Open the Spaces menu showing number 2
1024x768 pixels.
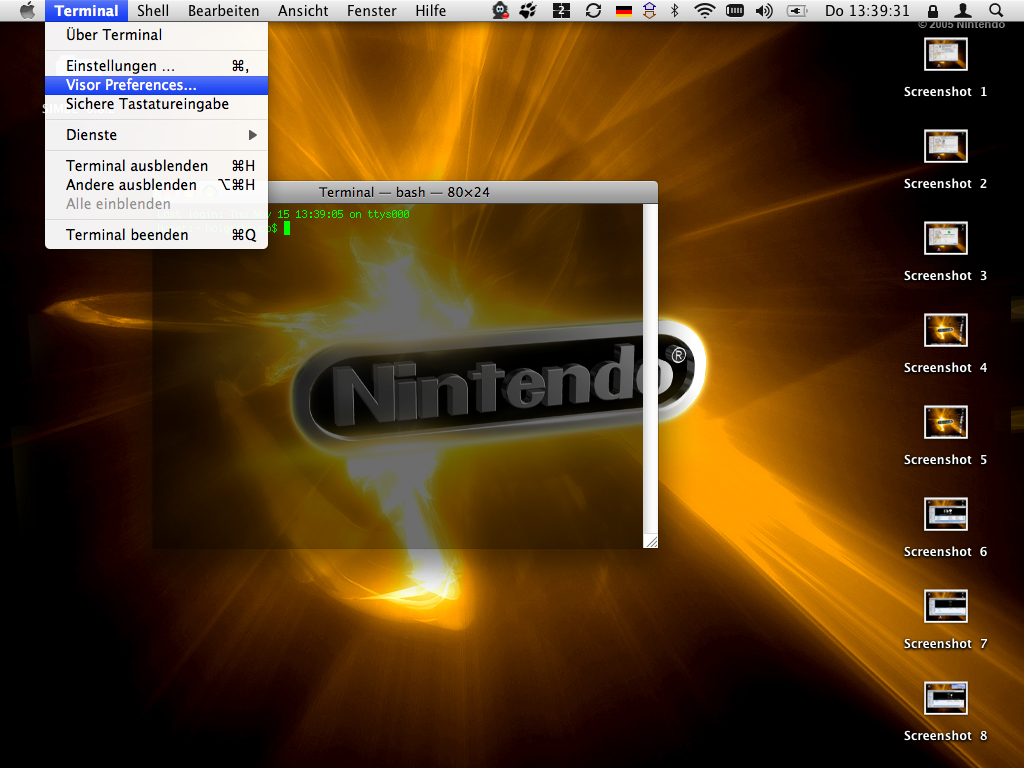(x=561, y=10)
